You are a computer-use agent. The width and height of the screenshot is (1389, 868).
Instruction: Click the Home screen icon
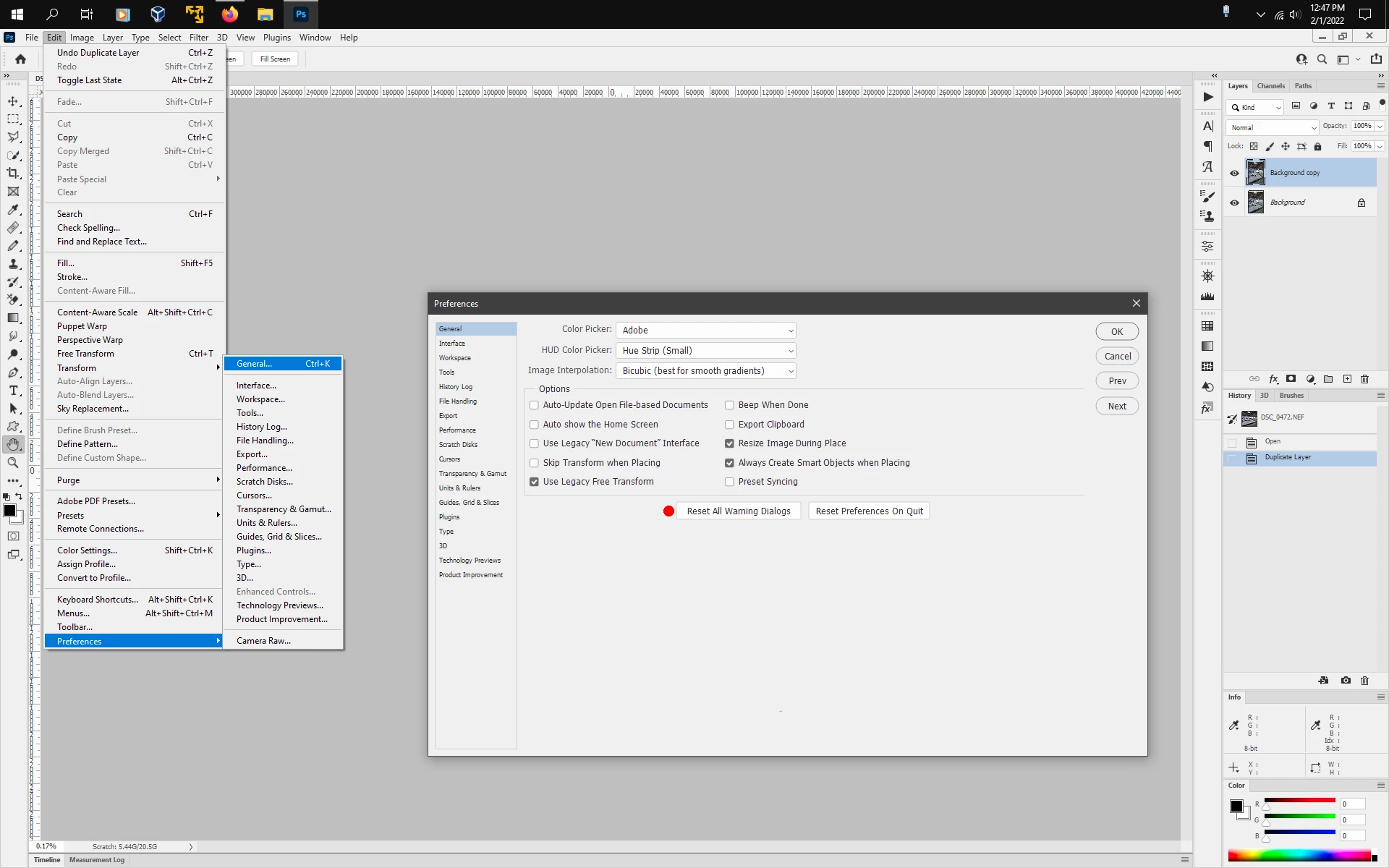(x=20, y=59)
